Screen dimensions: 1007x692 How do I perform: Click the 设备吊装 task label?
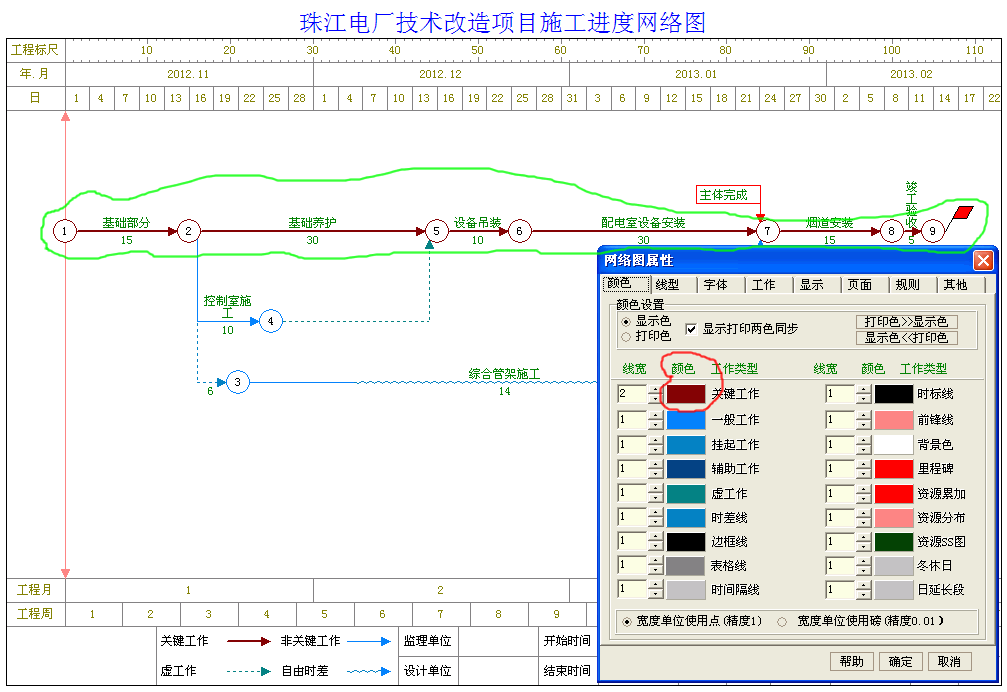coord(477,223)
